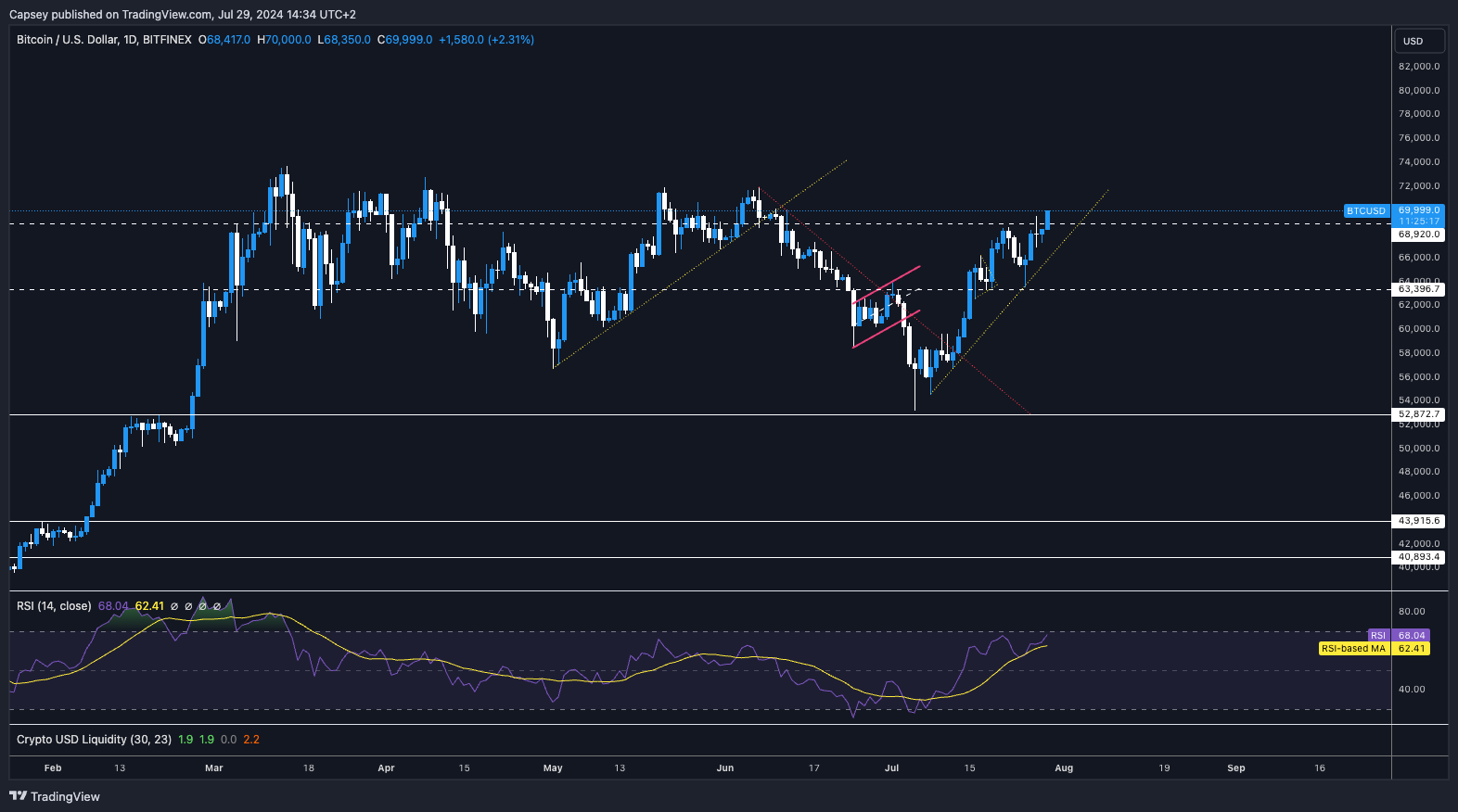The height and width of the screenshot is (812, 1458).
Task: Click the 43,915.6 horizontal line price tag
Action: [1419, 521]
